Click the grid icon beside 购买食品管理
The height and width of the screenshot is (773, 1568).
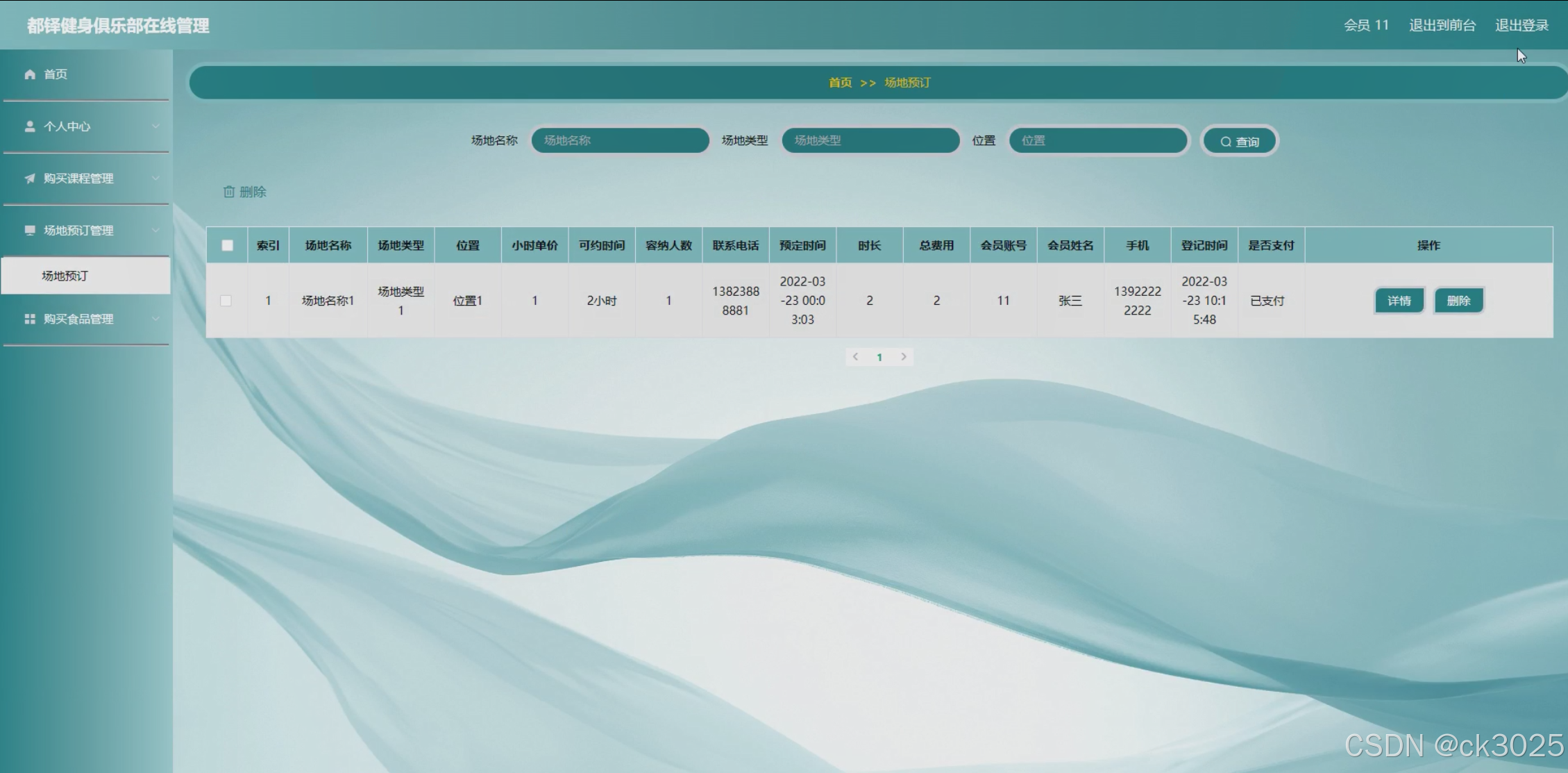click(x=30, y=319)
